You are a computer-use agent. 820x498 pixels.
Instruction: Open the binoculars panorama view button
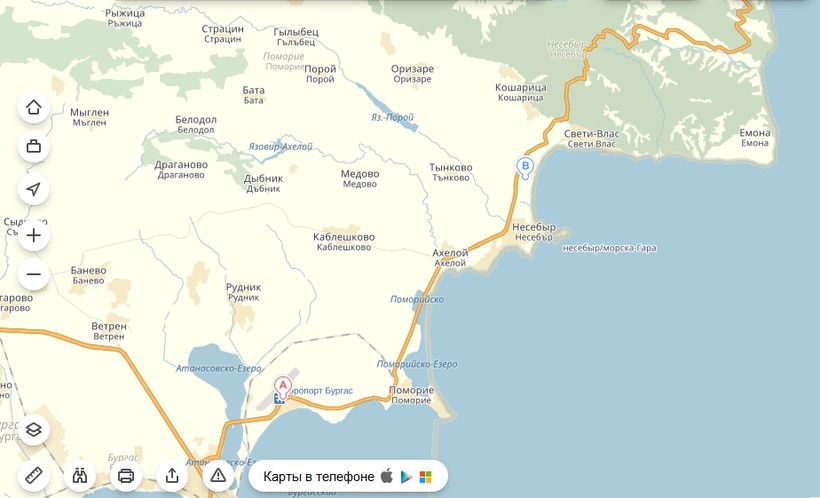click(79, 476)
